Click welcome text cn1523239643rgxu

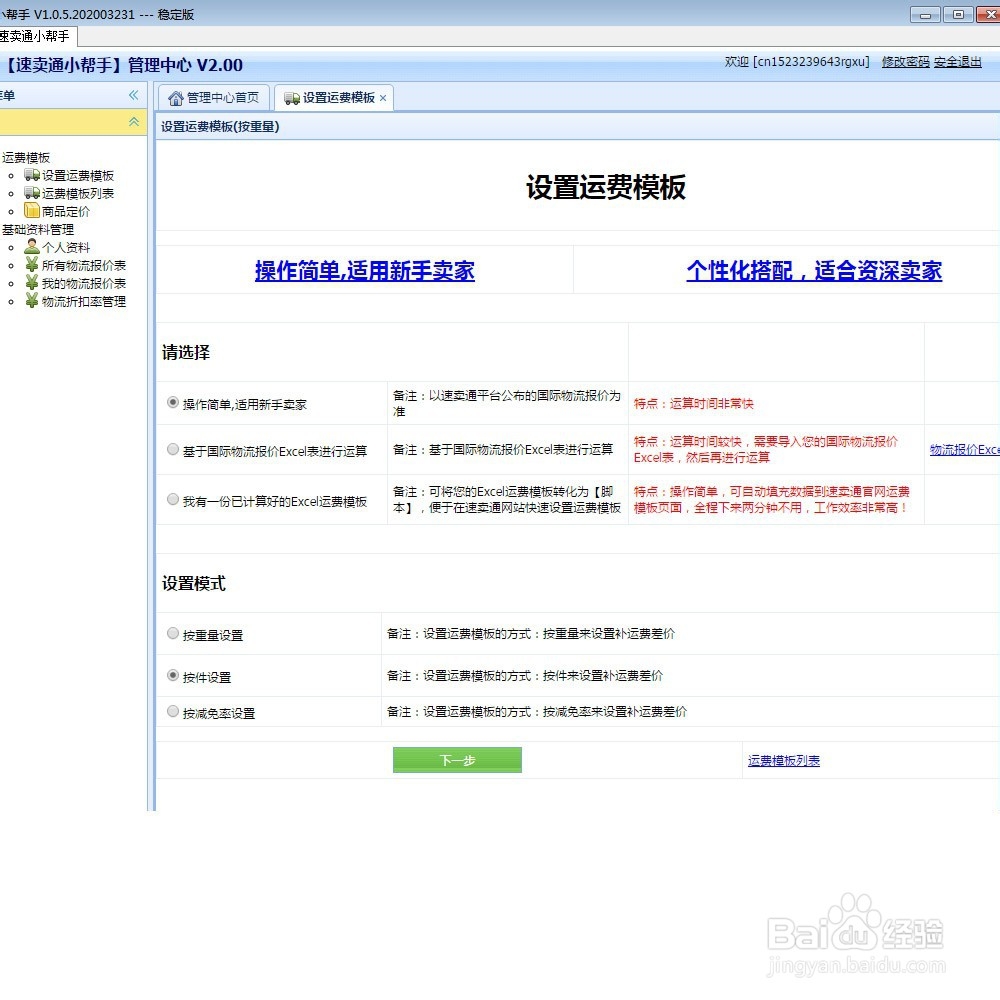797,62
